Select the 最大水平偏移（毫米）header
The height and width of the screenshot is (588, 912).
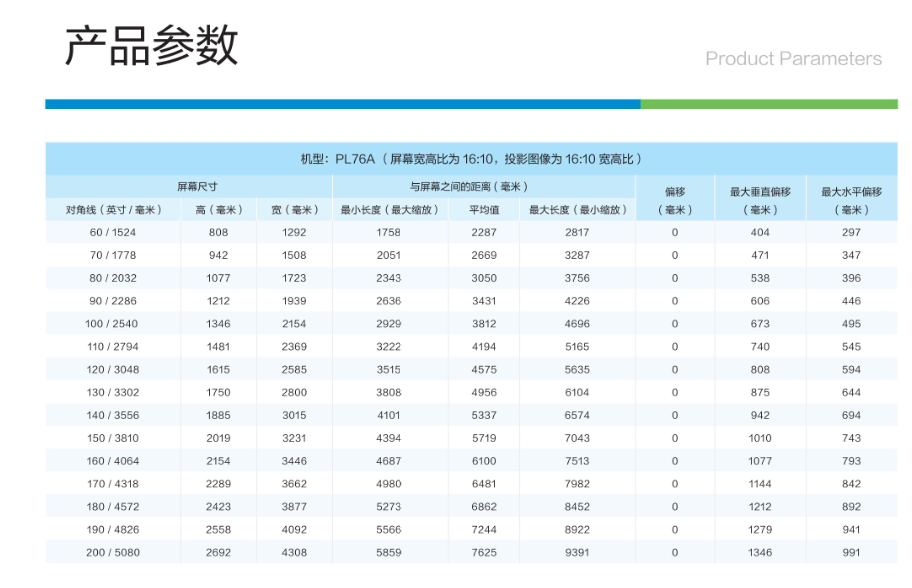click(x=846, y=202)
